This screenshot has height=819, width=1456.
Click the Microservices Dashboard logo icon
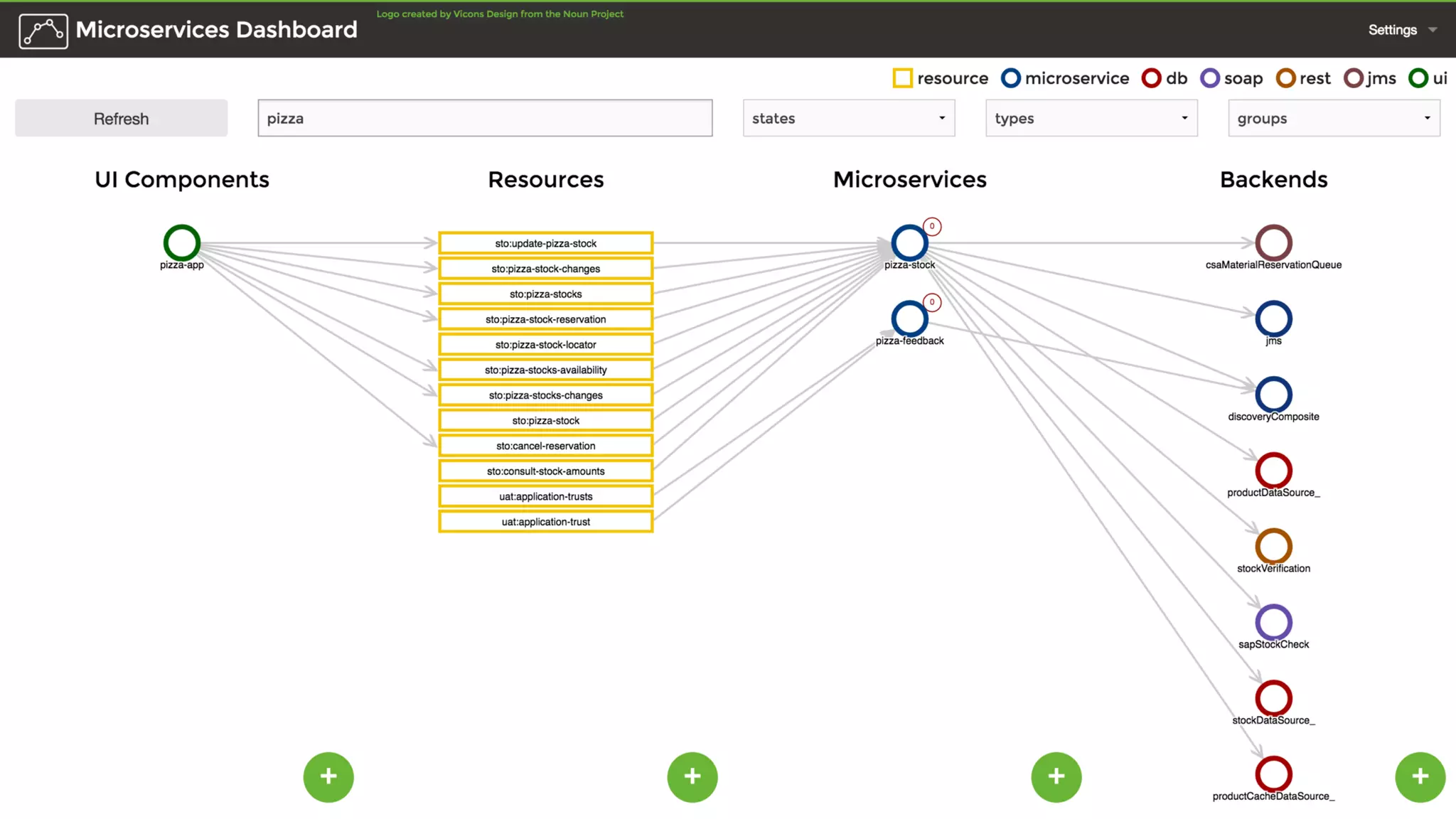tap(43, 31)
